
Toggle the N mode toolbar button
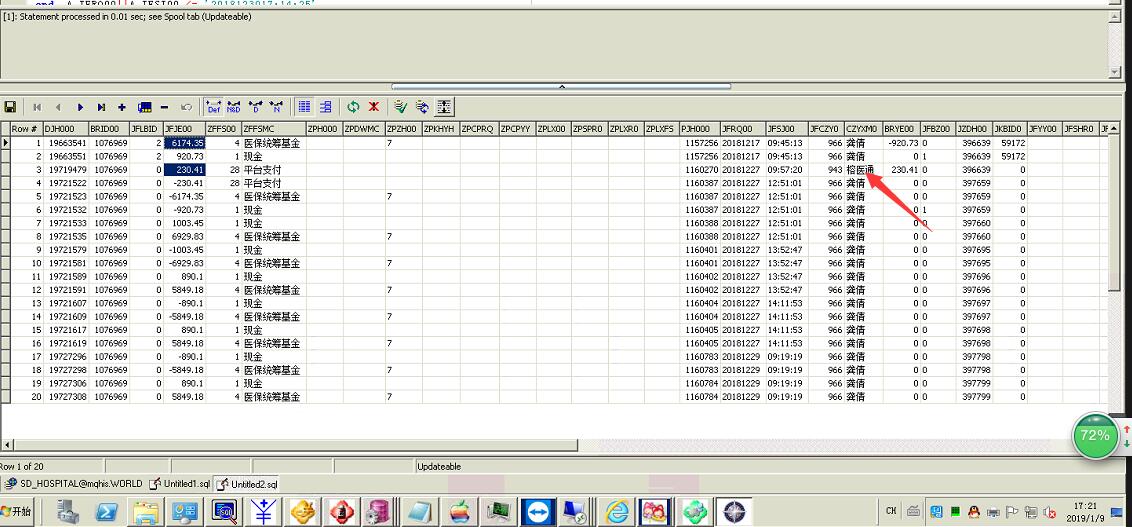[x=277, y=107]
